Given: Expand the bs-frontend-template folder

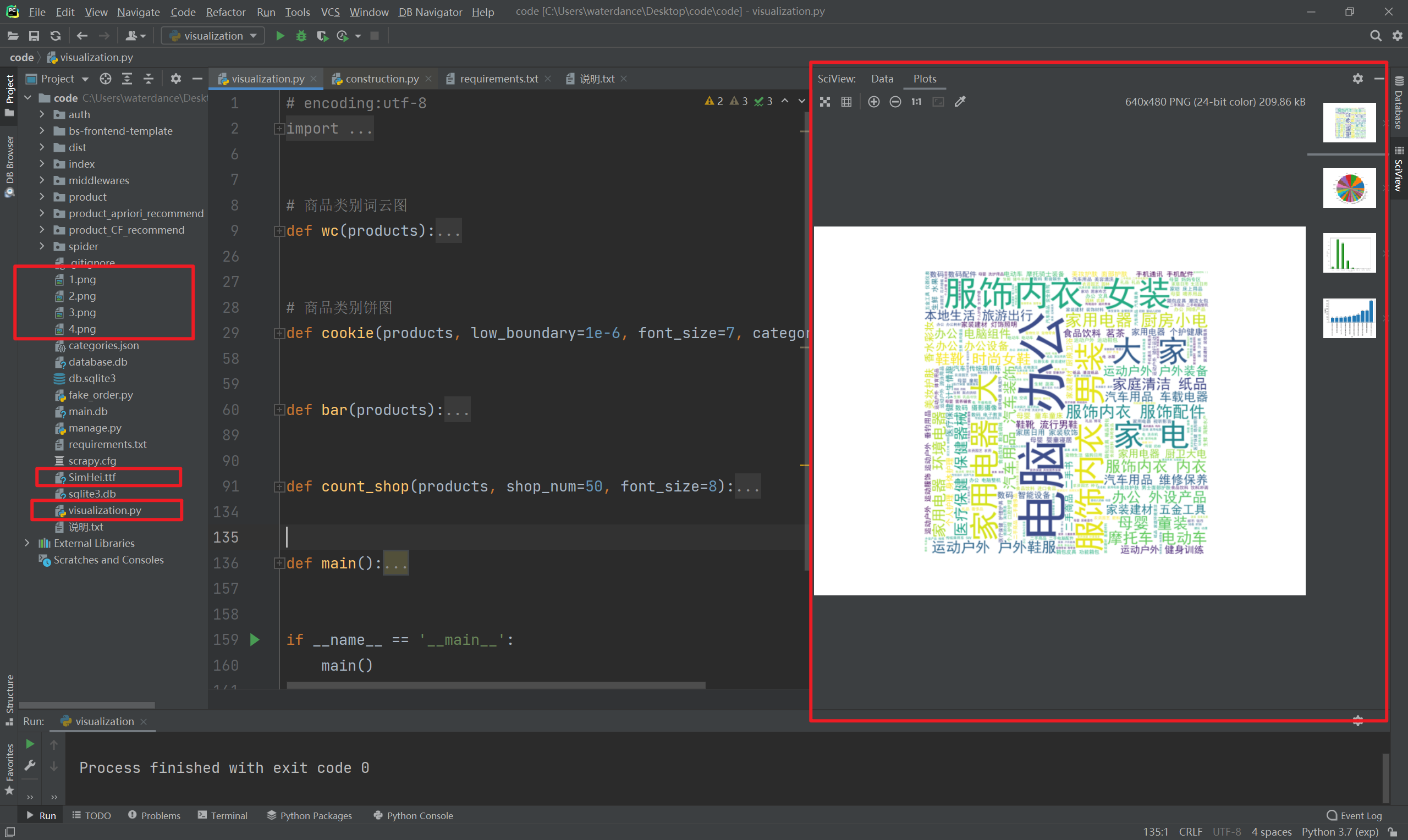Looking at the screenshot, I should tap(41, 131).
